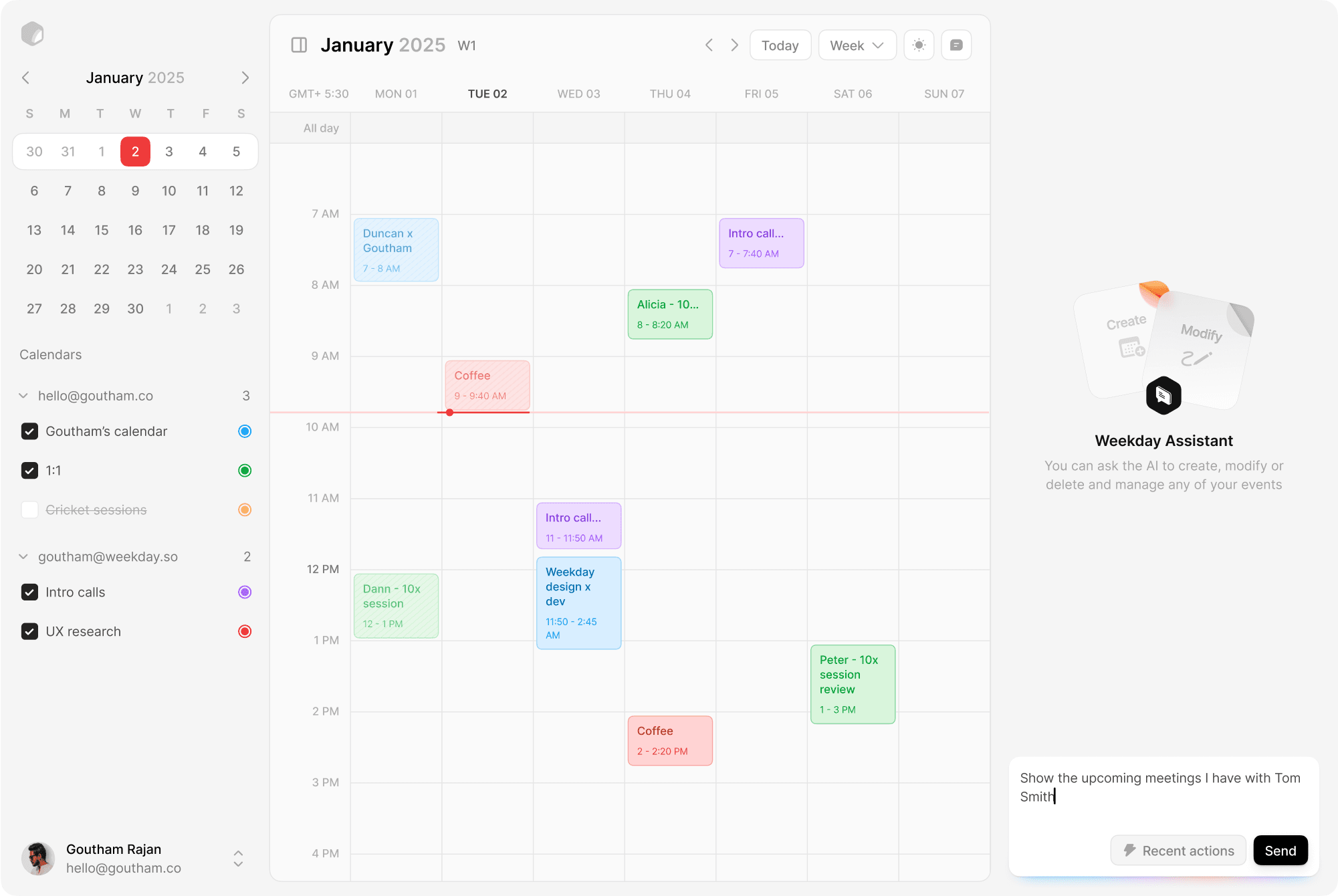Screen dimensions: 1338x896
Task: Show next month in mini calendar
Action: point(245,78)
